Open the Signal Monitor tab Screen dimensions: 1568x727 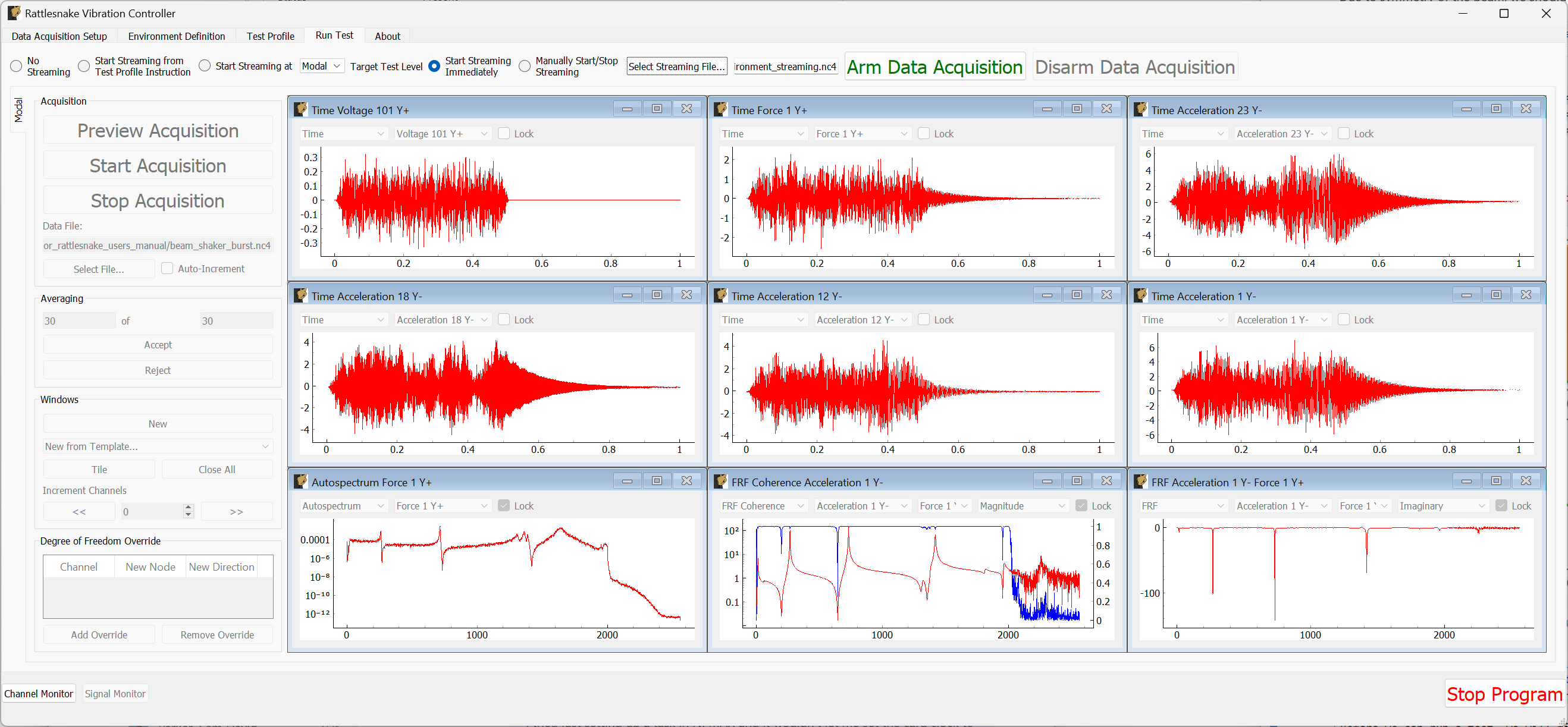point(115,693)
